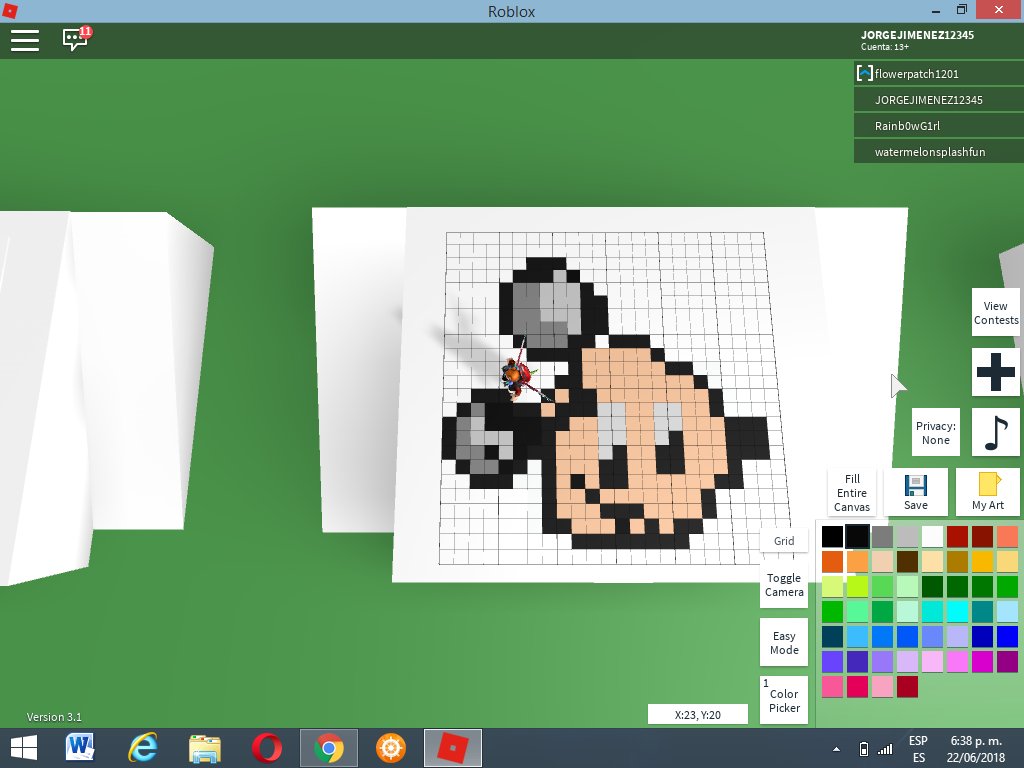The height and width of the screenshot is (768, 1024).
Task: Open the clock showing 6:38 p. m.
Action: click(976, 749)
